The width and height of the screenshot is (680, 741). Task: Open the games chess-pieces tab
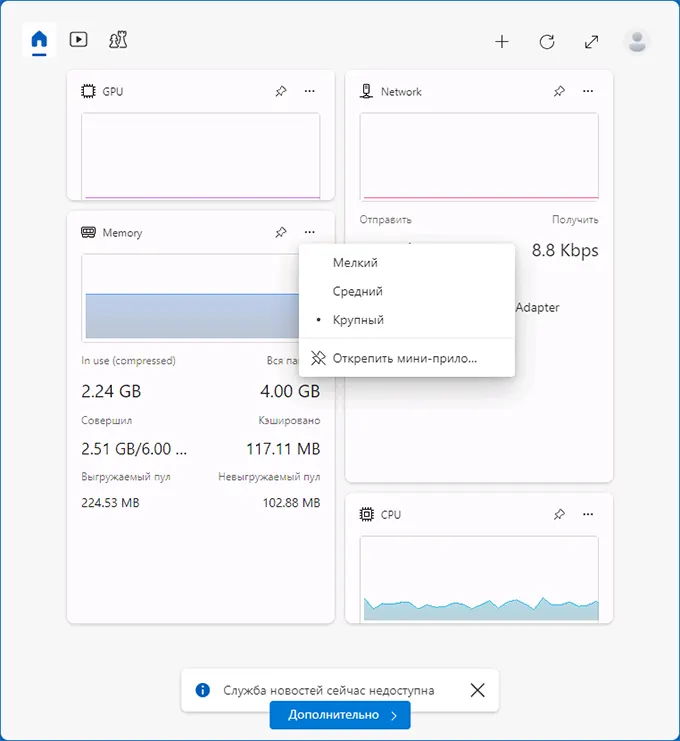click(x=118, y=40)
